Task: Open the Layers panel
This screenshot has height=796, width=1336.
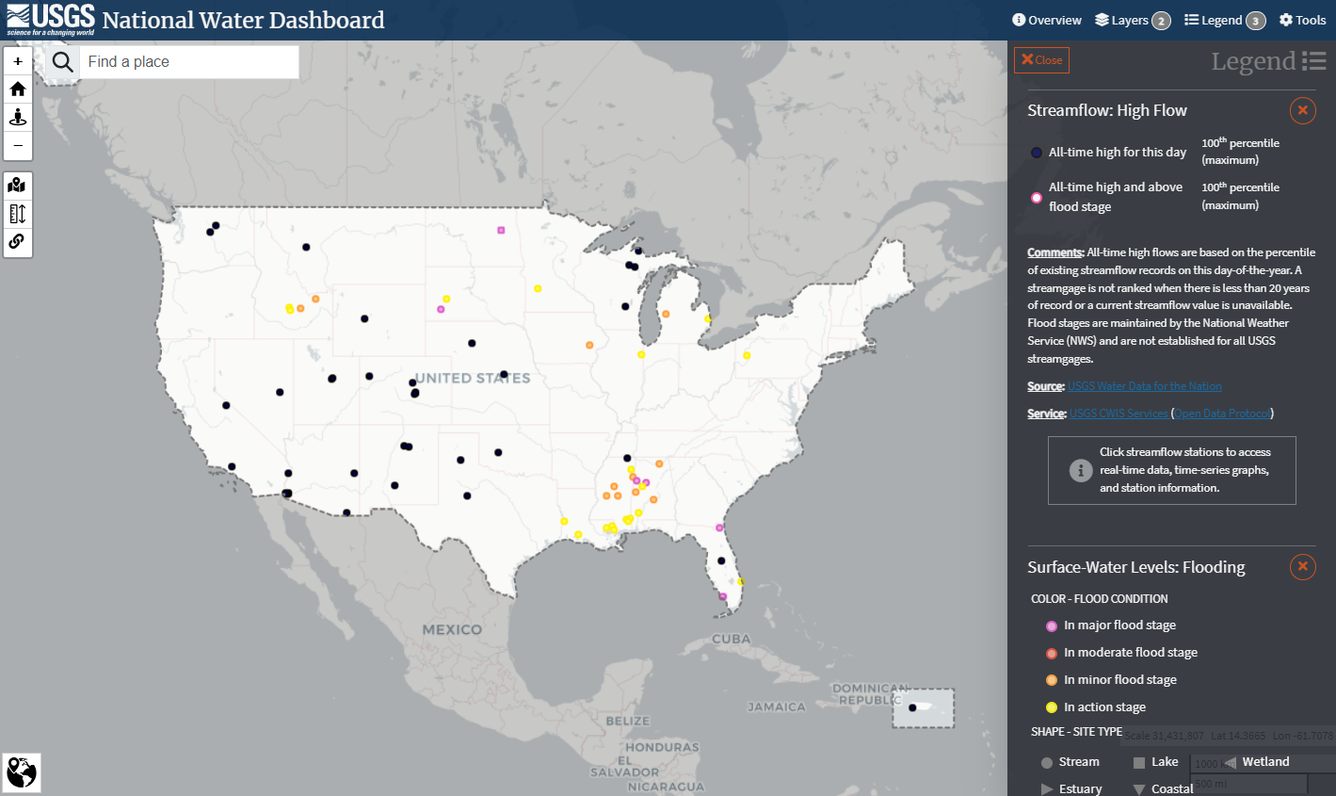Action: 1125,19
